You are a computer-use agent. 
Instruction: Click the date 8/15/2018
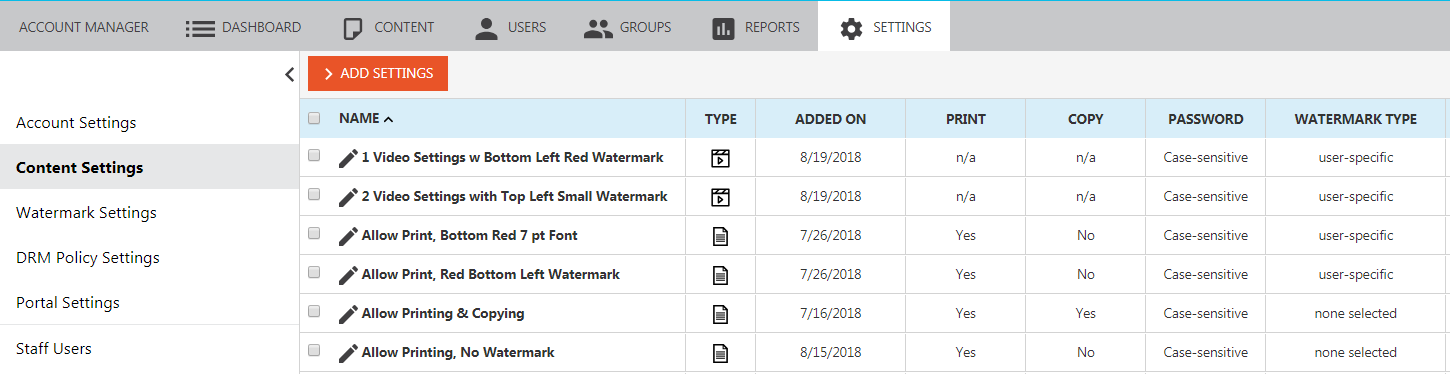(x=831, y=353)
